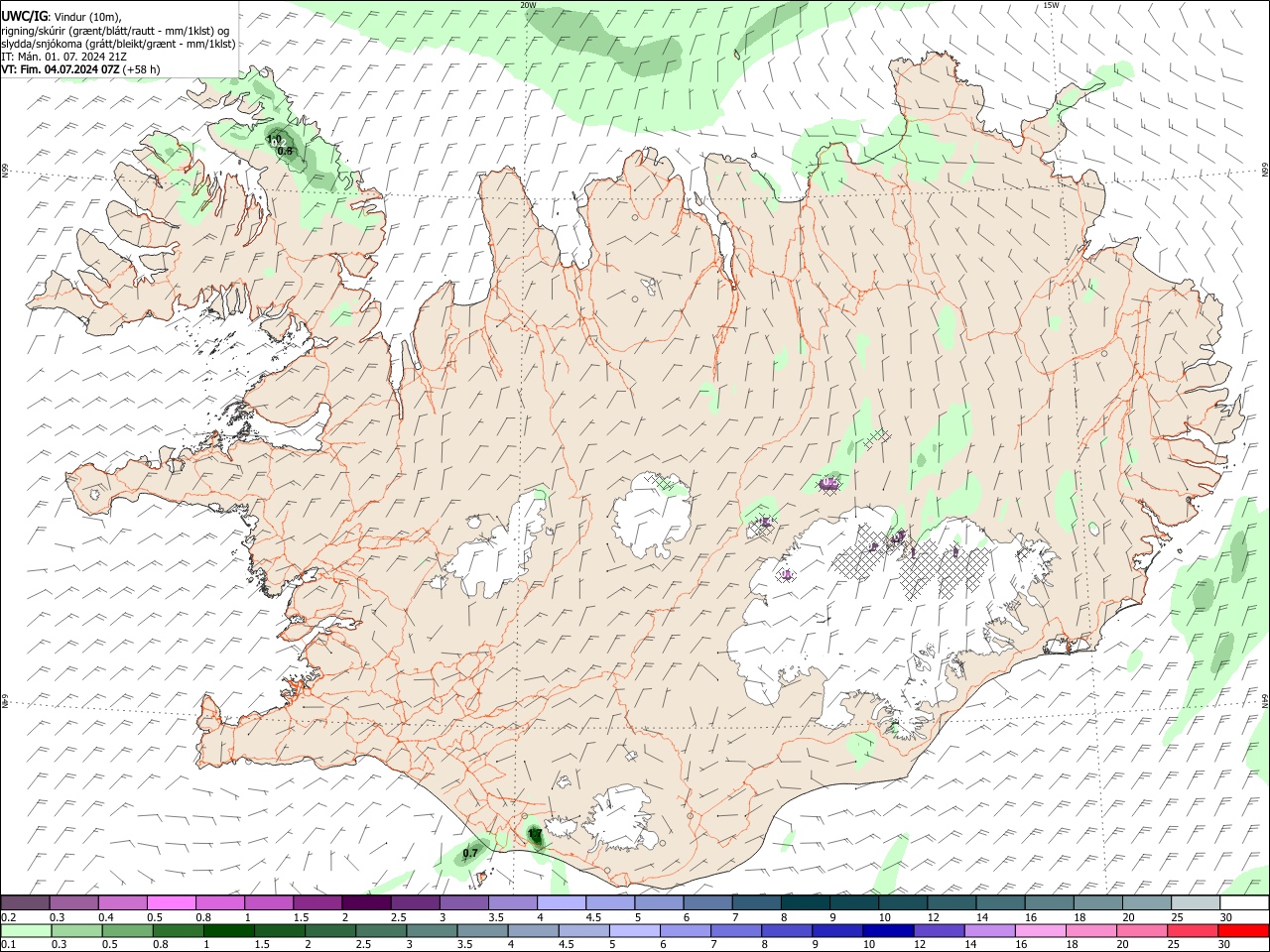This screenshot has width=1270, height=952.
Task: Click the '64N' latitude label on right edge
Action: point(1265,700)
